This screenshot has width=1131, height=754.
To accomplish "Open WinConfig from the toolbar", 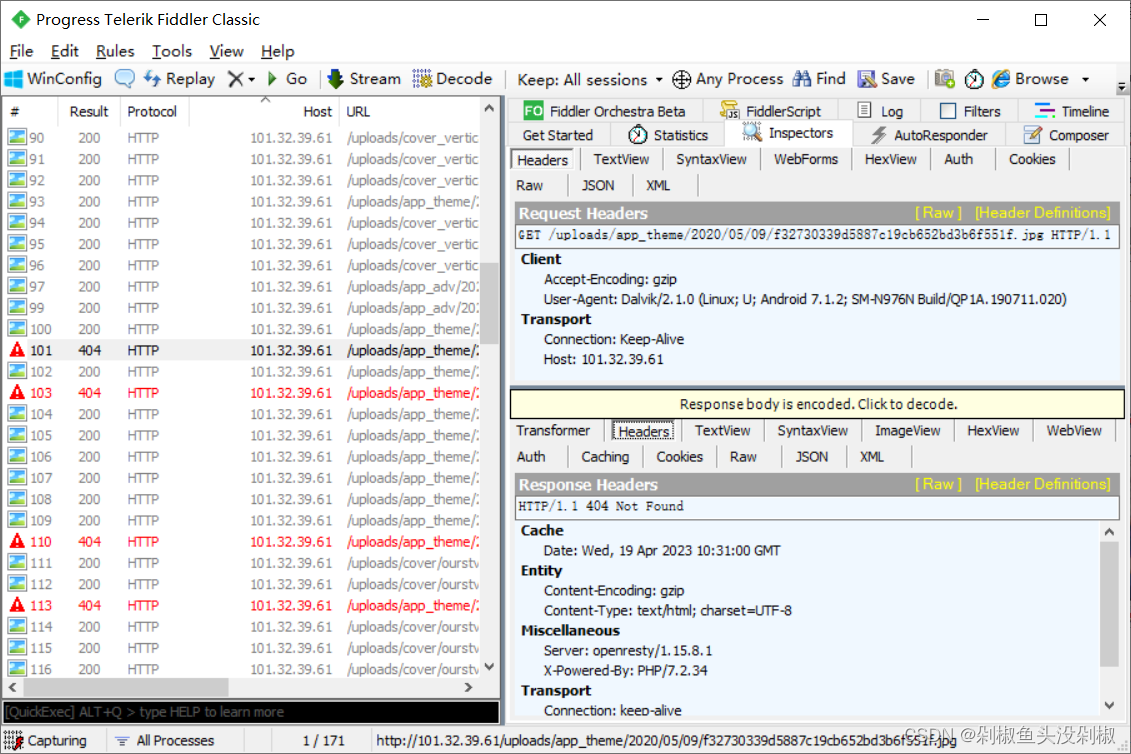I will (x=53, y=79).
